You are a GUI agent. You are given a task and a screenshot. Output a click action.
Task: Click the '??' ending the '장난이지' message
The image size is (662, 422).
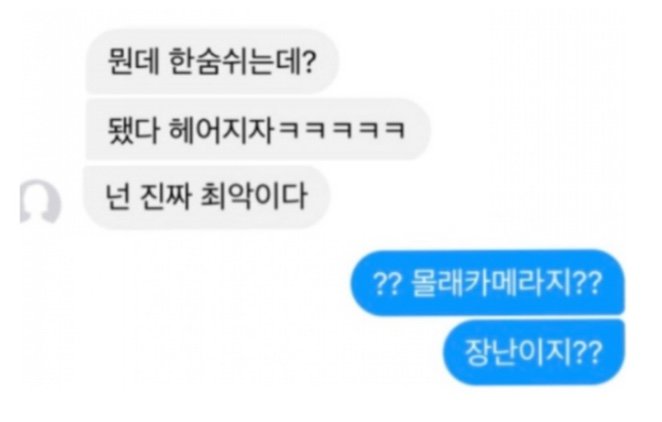[588, 353]
